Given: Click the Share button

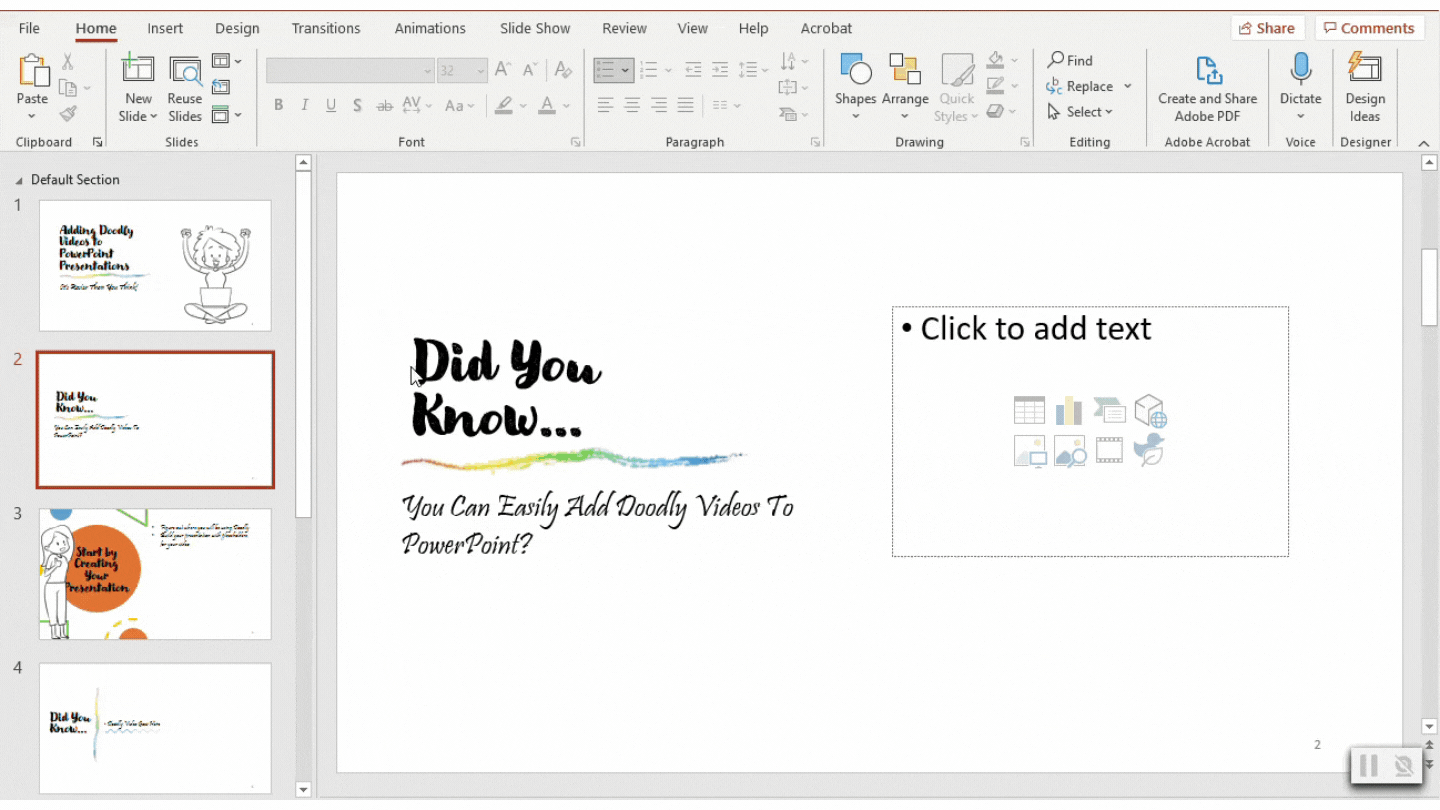Looking at the screenshot, I should click(x=1267, y=28).
